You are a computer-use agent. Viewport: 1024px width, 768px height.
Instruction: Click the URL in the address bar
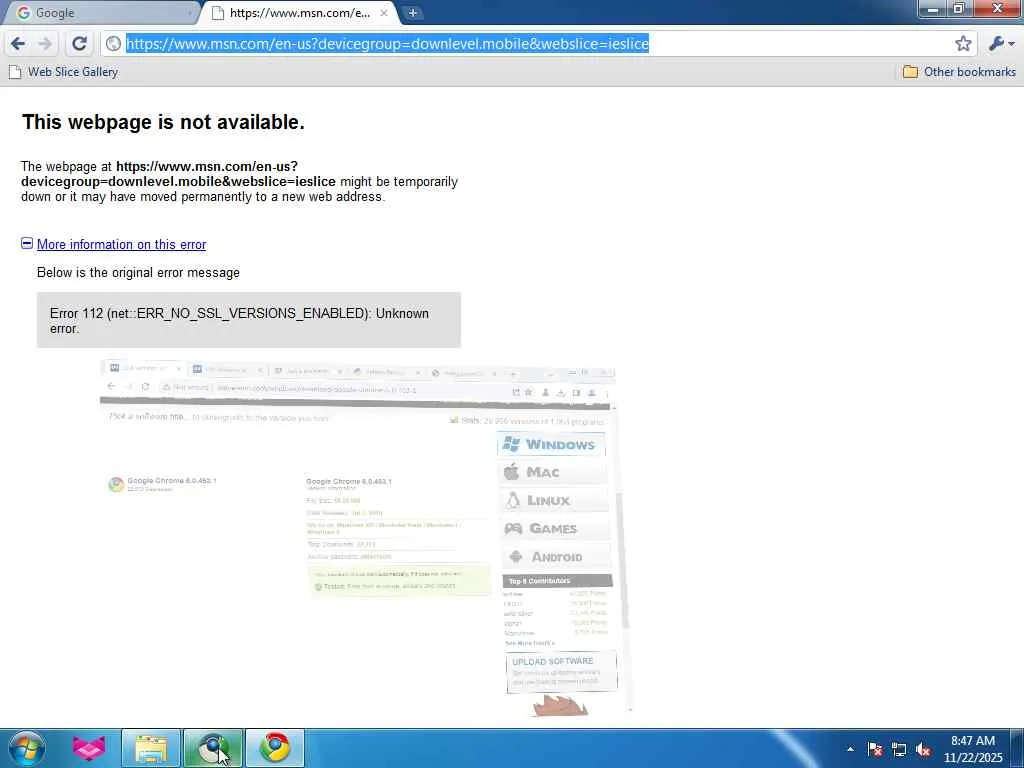click(x=387, y=44)
